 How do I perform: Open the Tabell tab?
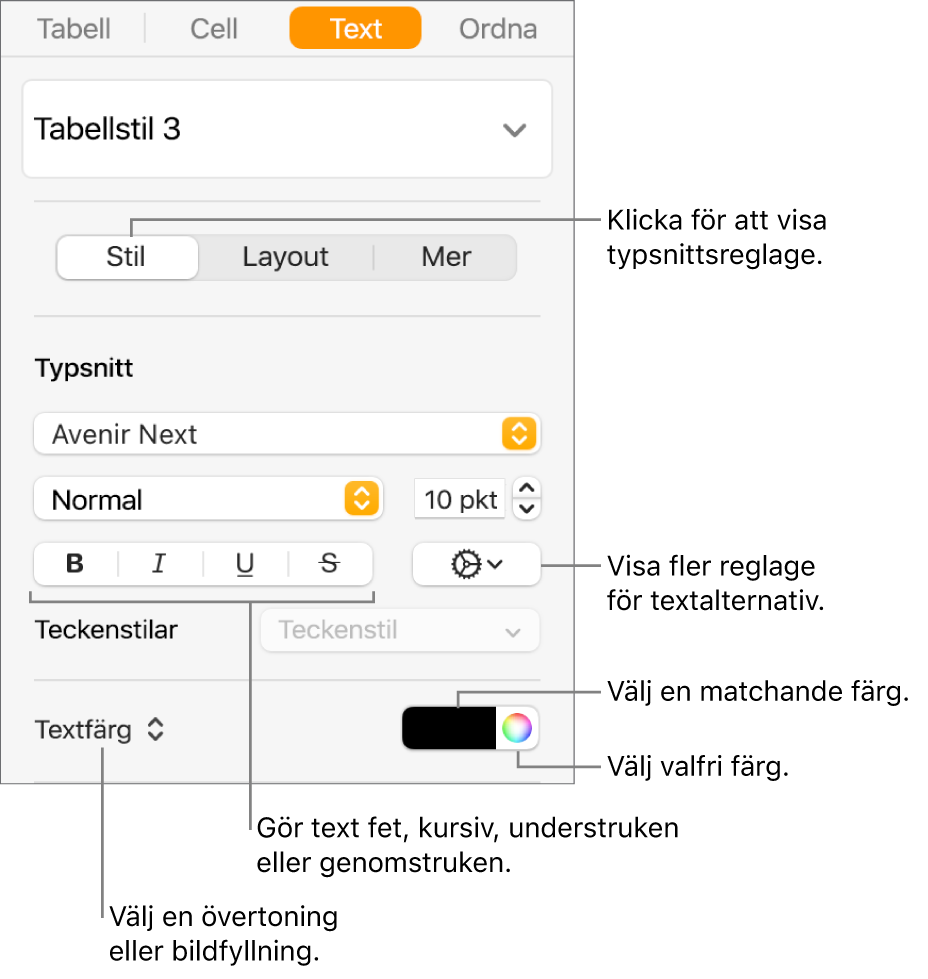point(74,28)
